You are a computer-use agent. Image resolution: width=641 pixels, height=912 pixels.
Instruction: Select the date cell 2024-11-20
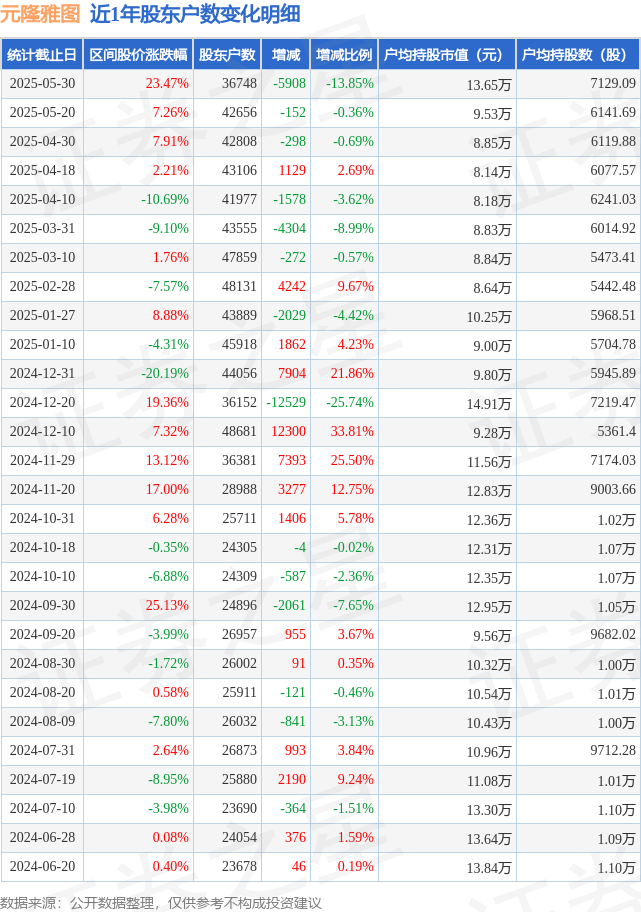42,490
